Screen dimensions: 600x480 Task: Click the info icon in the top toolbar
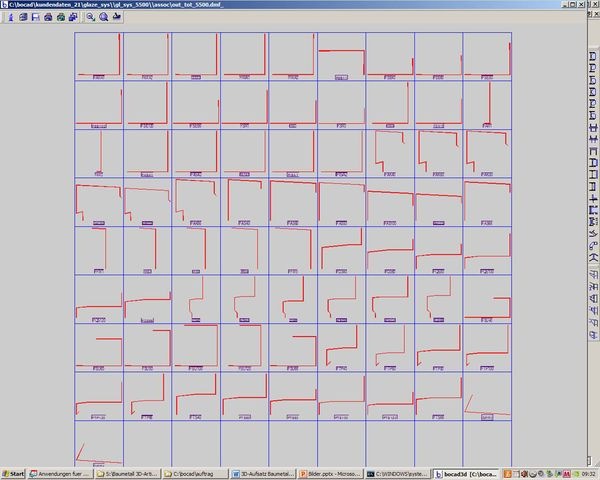click(11, 18)
